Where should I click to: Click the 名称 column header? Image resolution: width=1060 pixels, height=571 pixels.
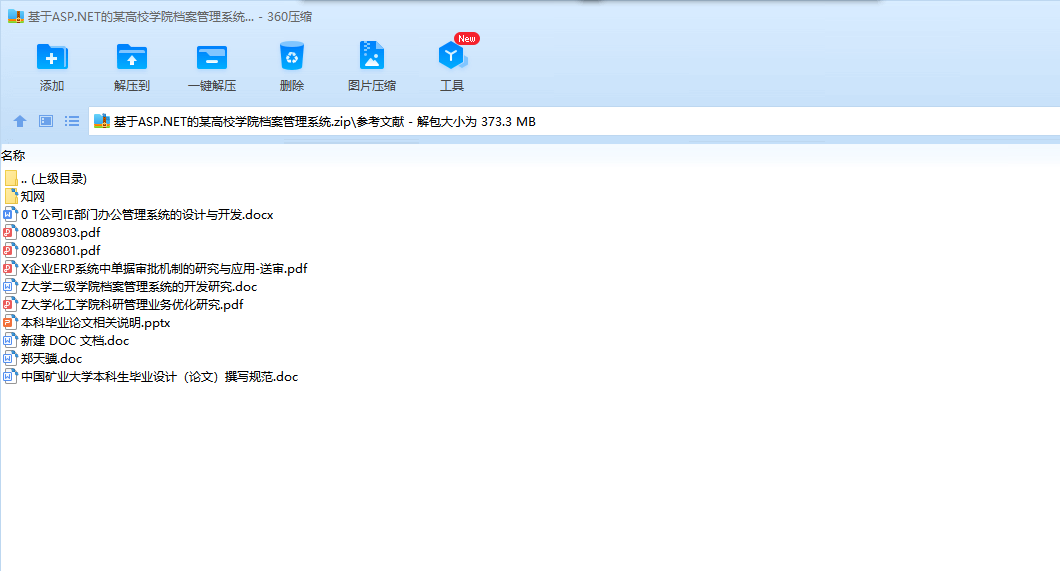[13, 155]
